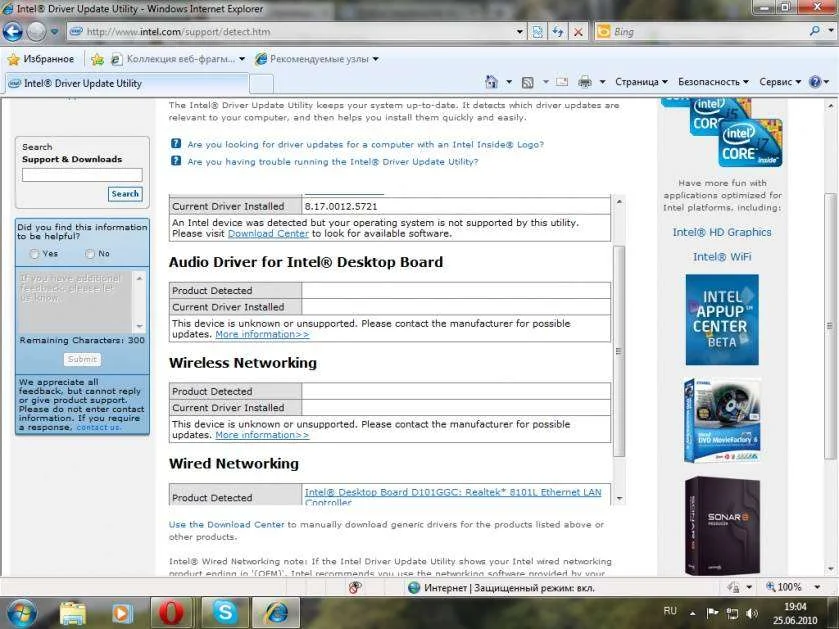The width and height of the screenshot is (839, 629).
Task: Open Home button dropdown arrow
Action: click(x=509, y=82)
